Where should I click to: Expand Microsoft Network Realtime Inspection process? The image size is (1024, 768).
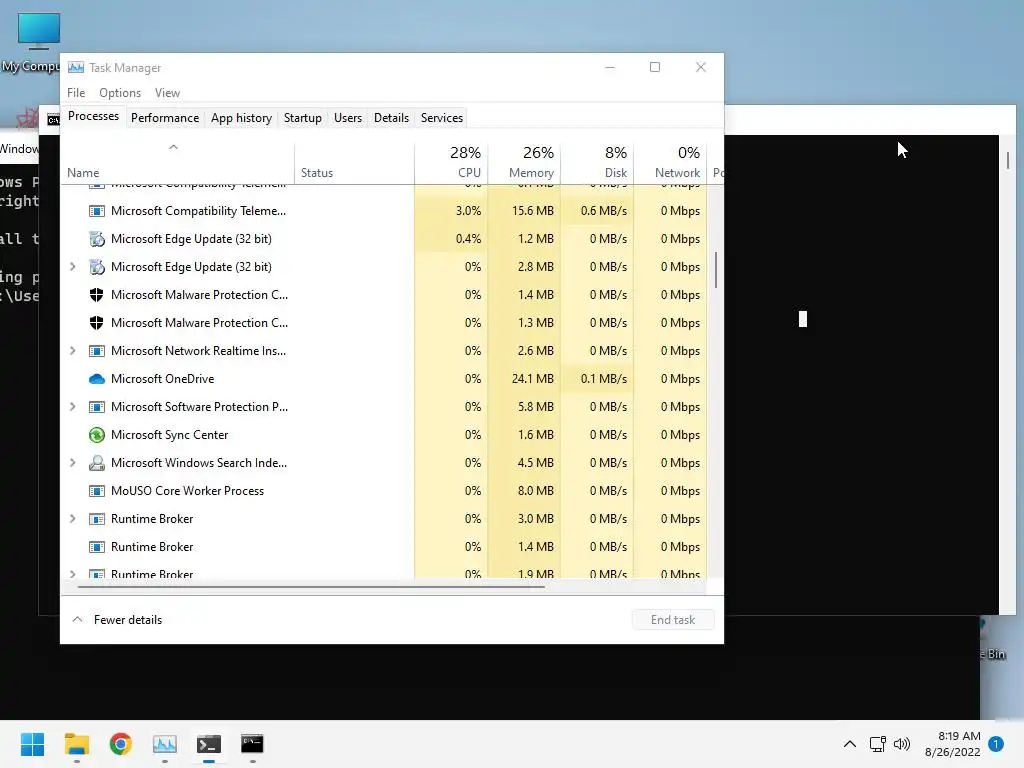tap(72, 351)
